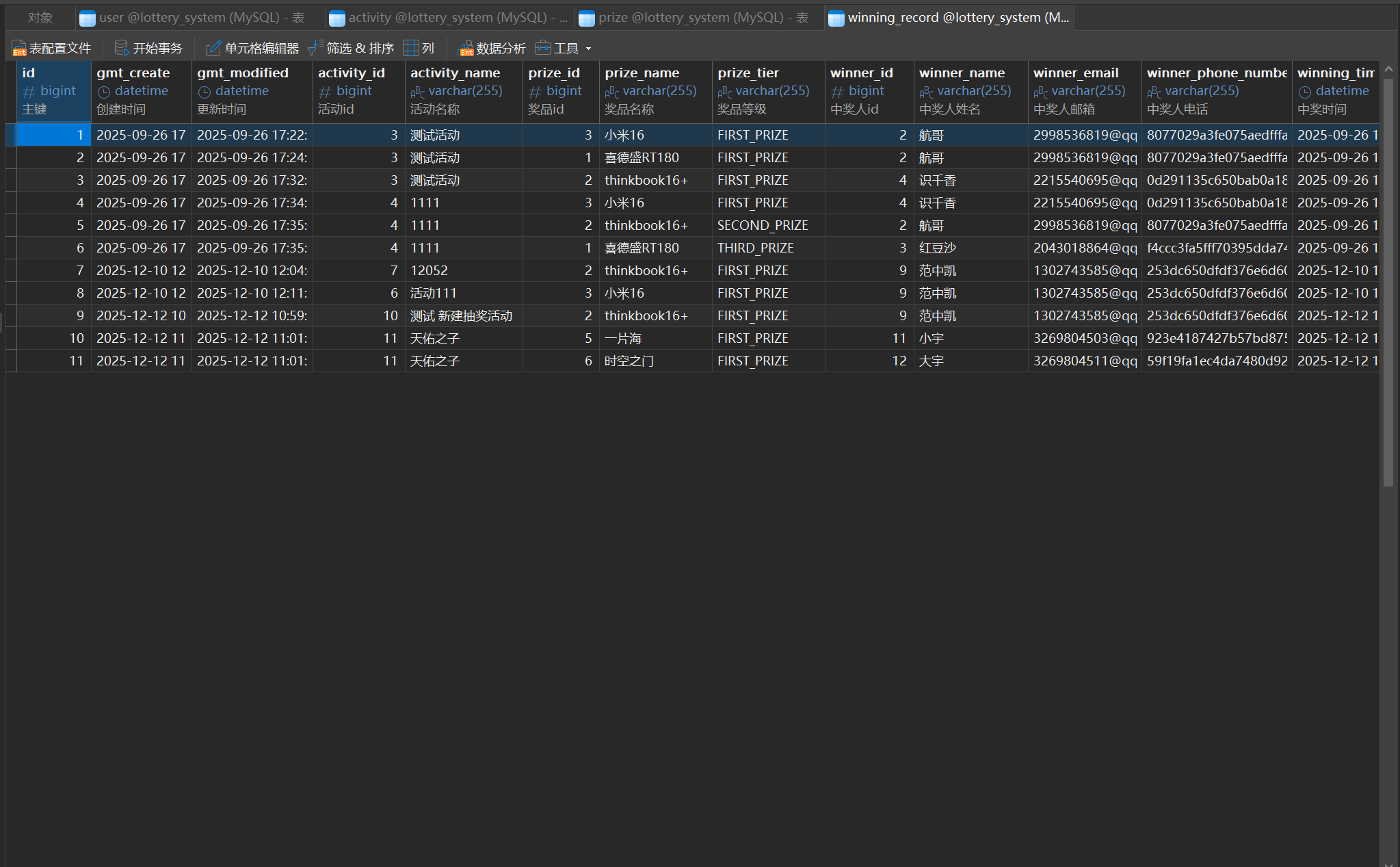Sort by prize_tier column header
The height and width of the screenshot is (867, 1400).
pos(748,73)
